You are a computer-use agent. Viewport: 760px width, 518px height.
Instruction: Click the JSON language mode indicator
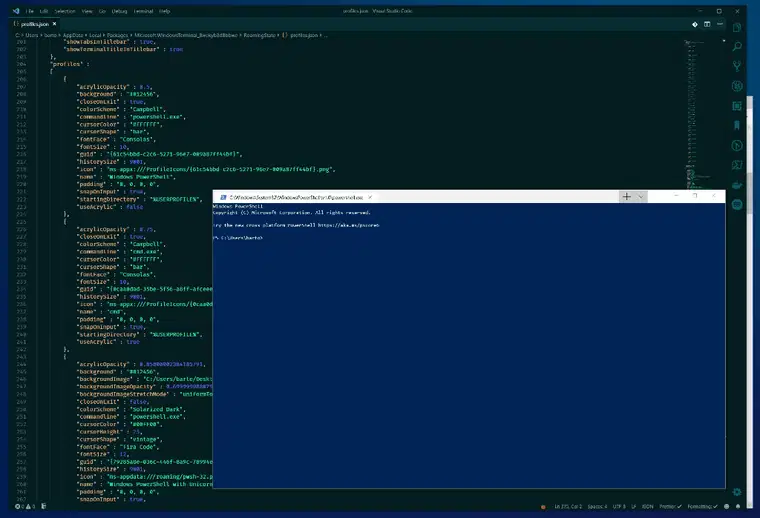(648, 506)
